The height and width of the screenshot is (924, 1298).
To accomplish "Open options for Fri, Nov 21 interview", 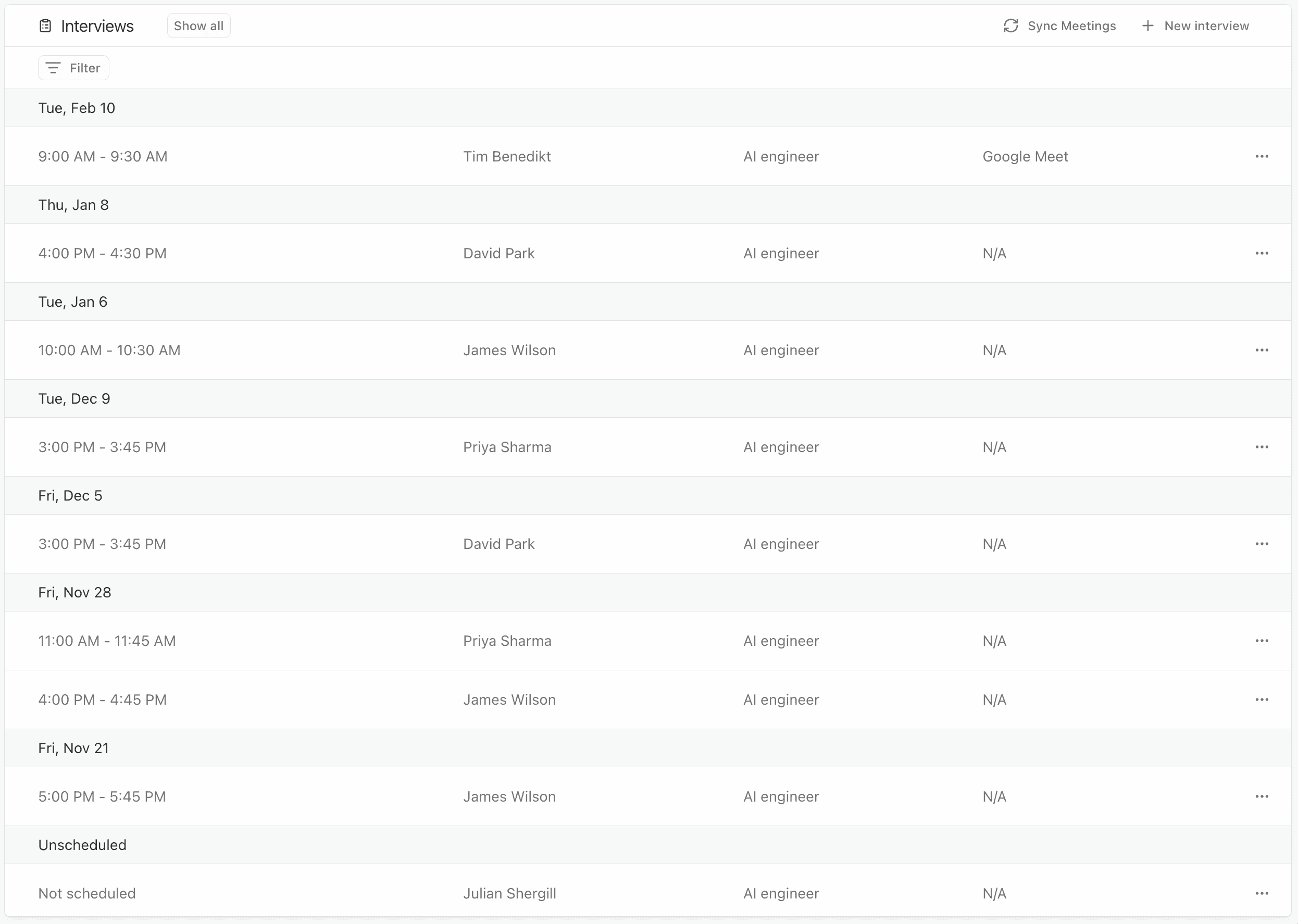I will [x=1262, y=796].
